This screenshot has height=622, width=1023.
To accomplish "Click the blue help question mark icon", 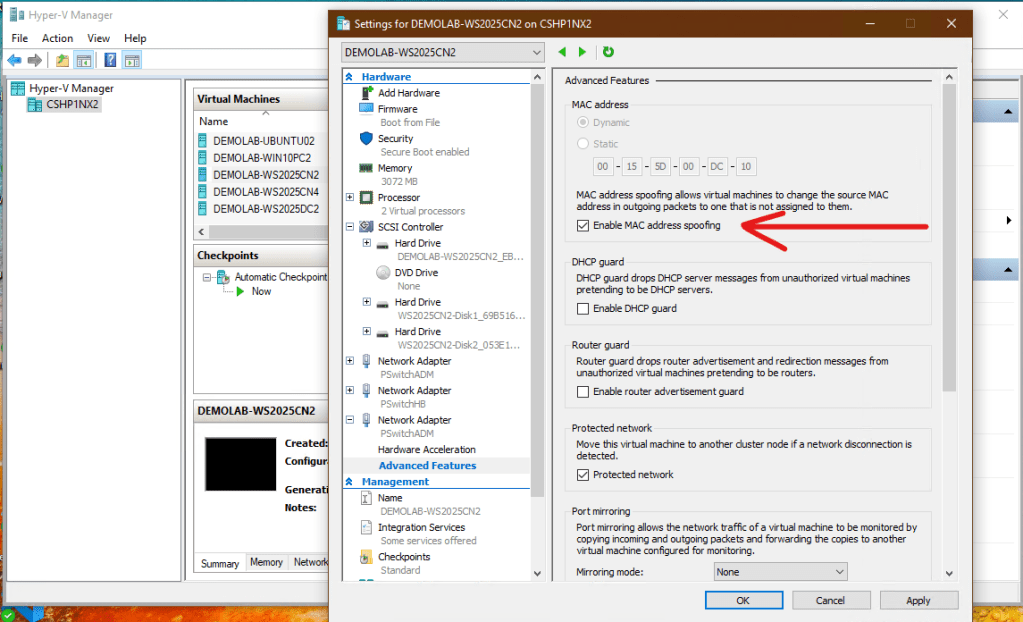I will point(110,60).
